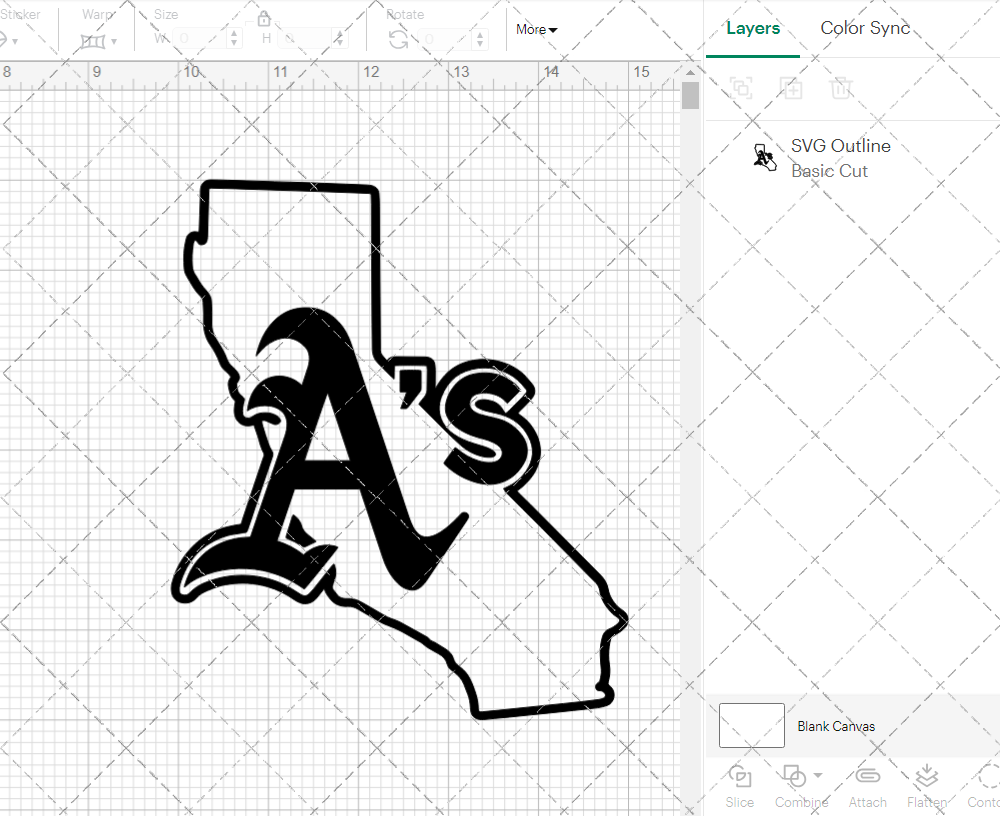Click the scroll up arrow of canvas
Screen dimensions: 1000x816
point(690,72)
